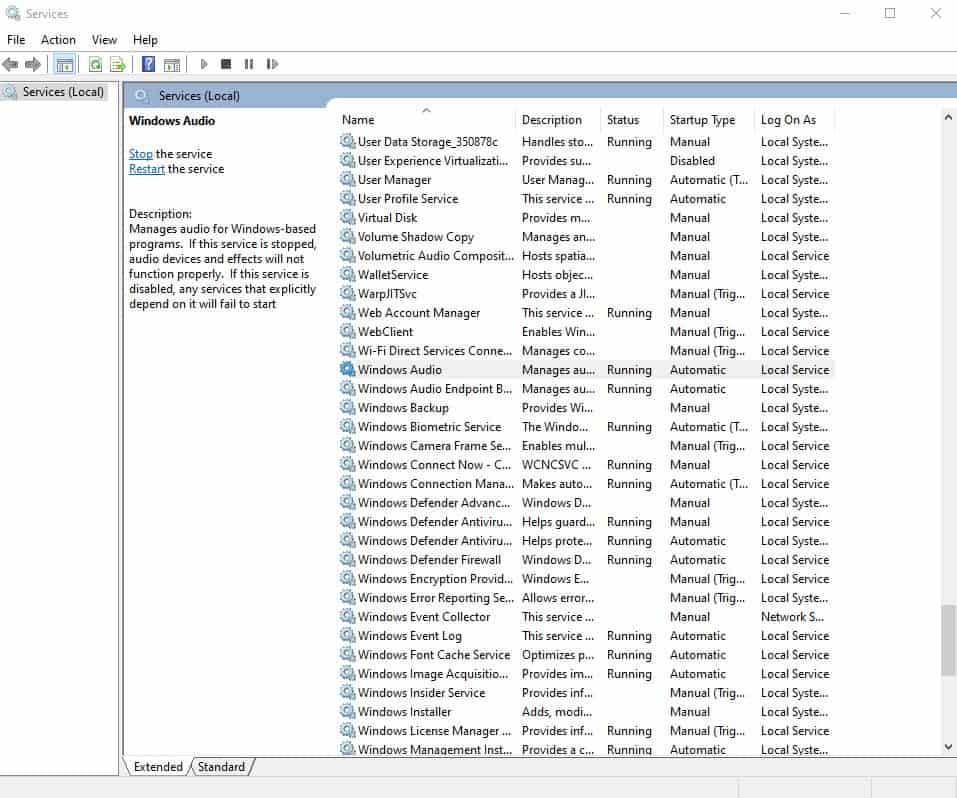957x798 pixels.
Task: Click the Stop Service square icon
Action: point(226,64)
